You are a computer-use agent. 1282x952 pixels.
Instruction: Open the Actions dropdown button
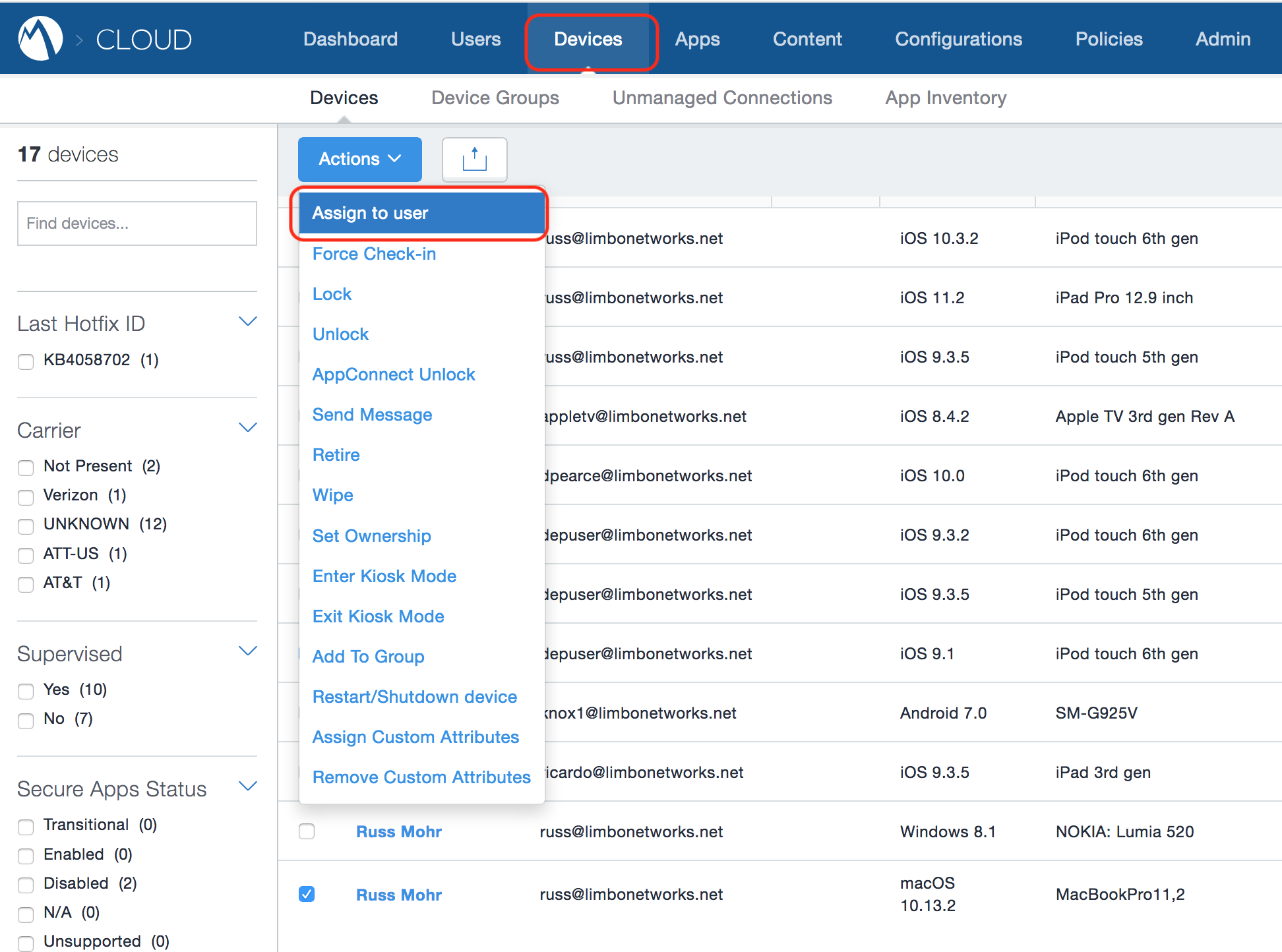click(x=359, y=159)
